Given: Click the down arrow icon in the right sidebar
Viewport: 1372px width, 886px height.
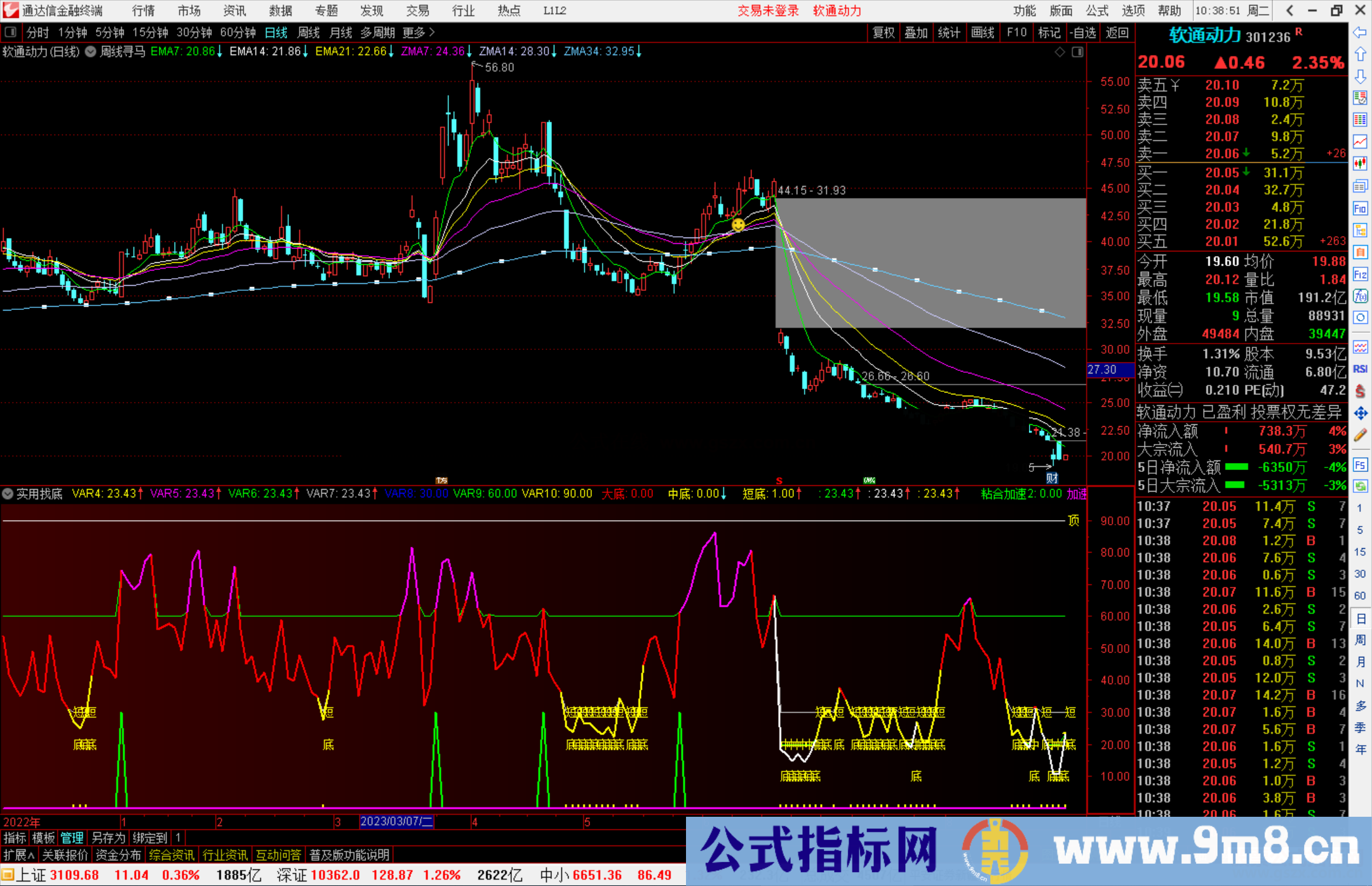Looking at the screenshot, I should click(x=1360, y=76).
